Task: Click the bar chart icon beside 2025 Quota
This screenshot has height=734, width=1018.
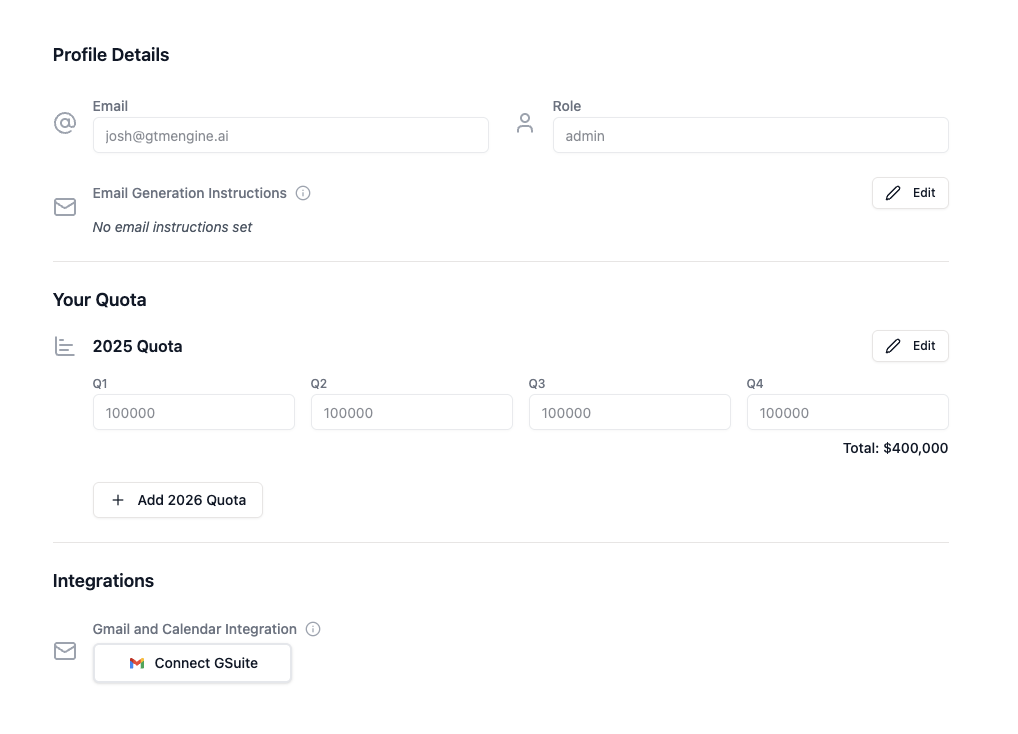Action: click(x=65, y=347)
